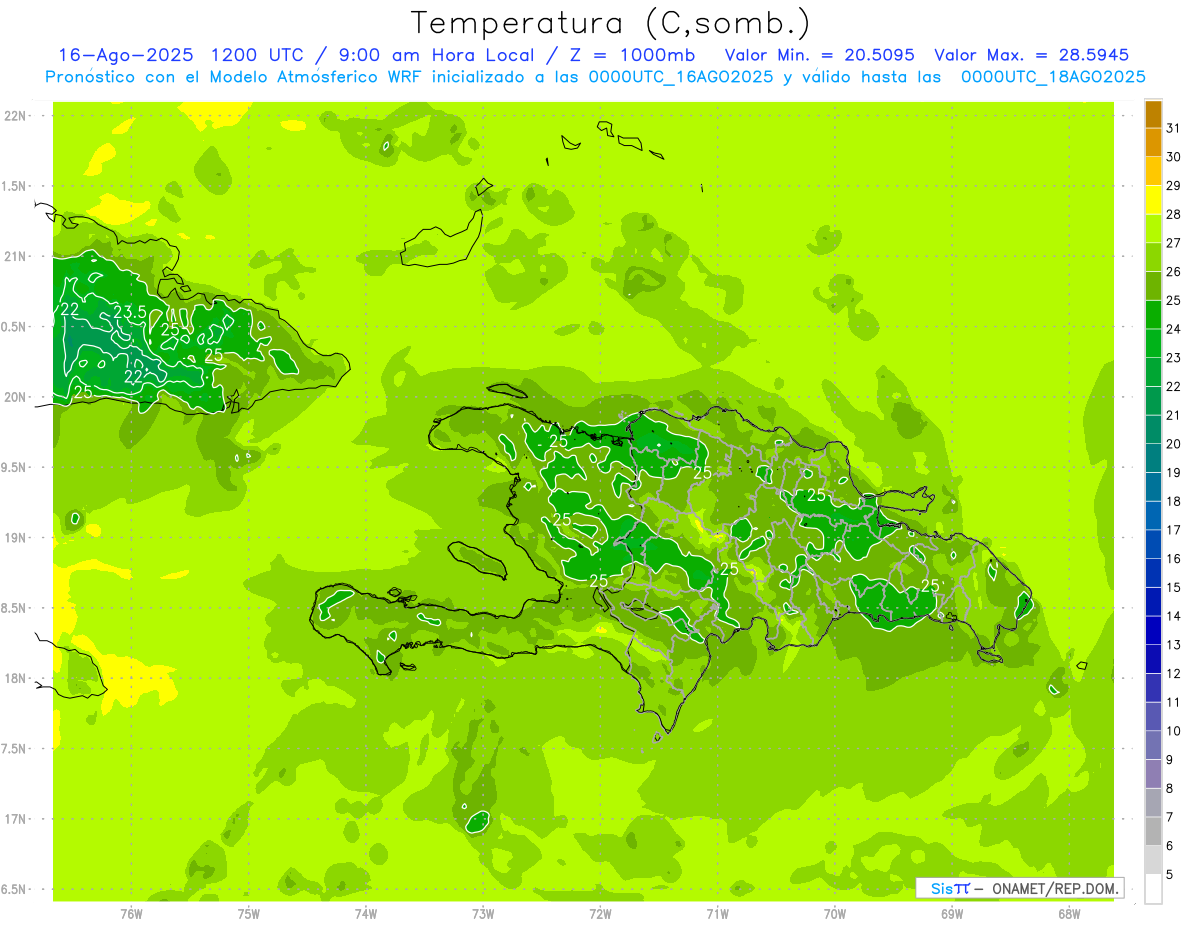The width and height of the screenshot is (1200, 927).
Task: Pick the purple colorbar swatch between 9 and 10
Action: click(1153, 745)
